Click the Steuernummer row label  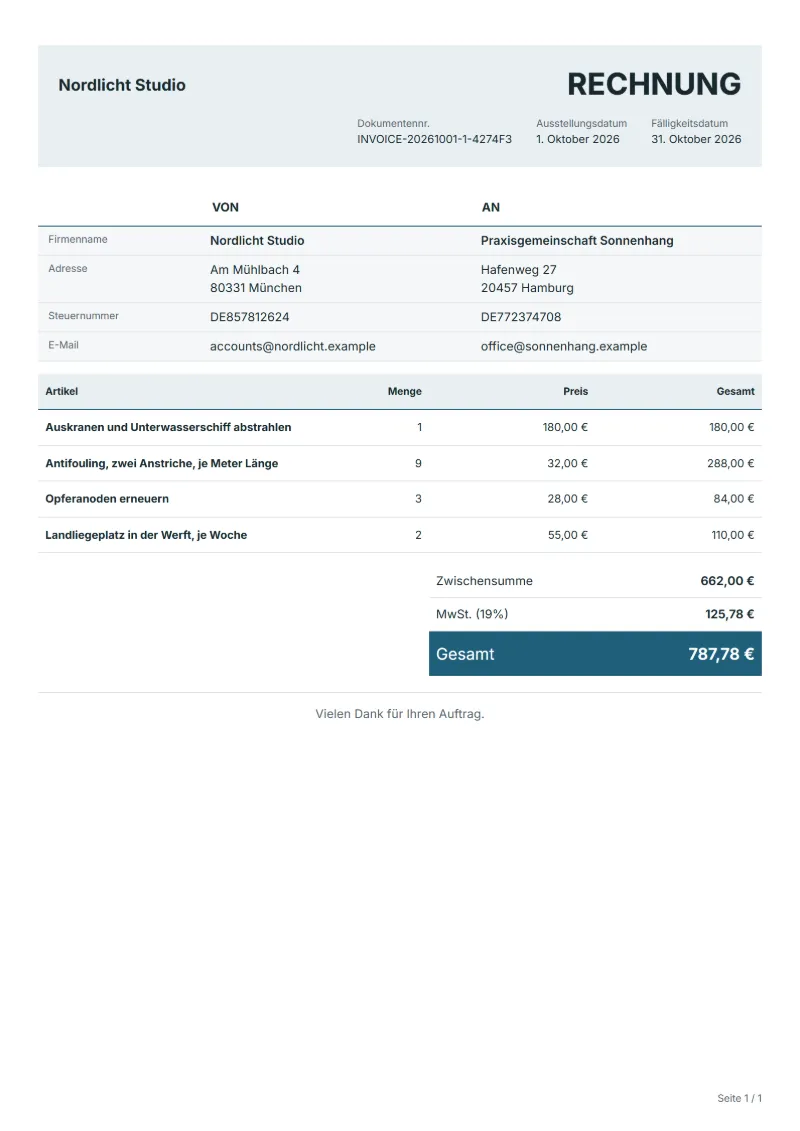point(84,316)
